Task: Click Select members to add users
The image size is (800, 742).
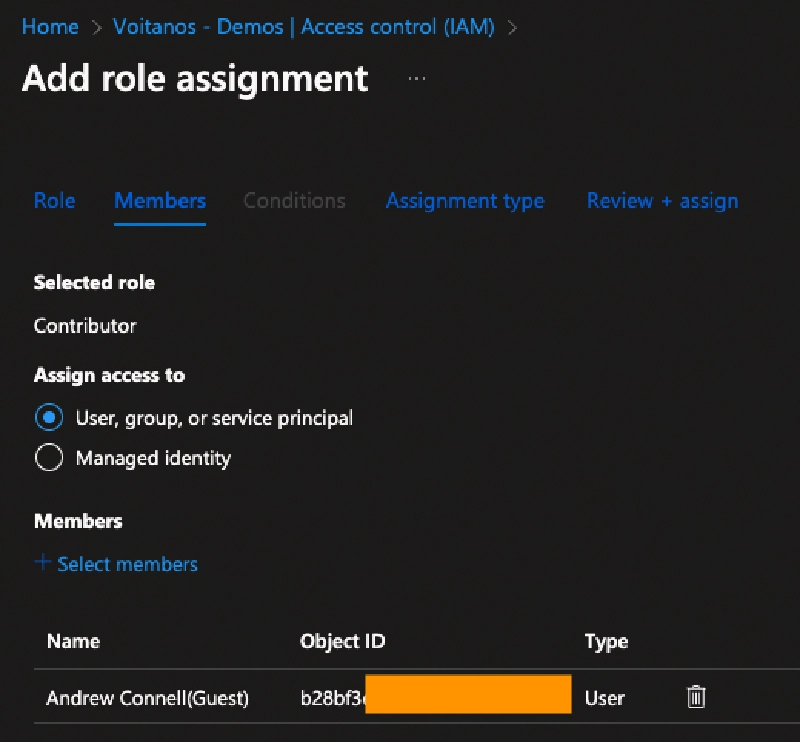Action: point(127,564)
